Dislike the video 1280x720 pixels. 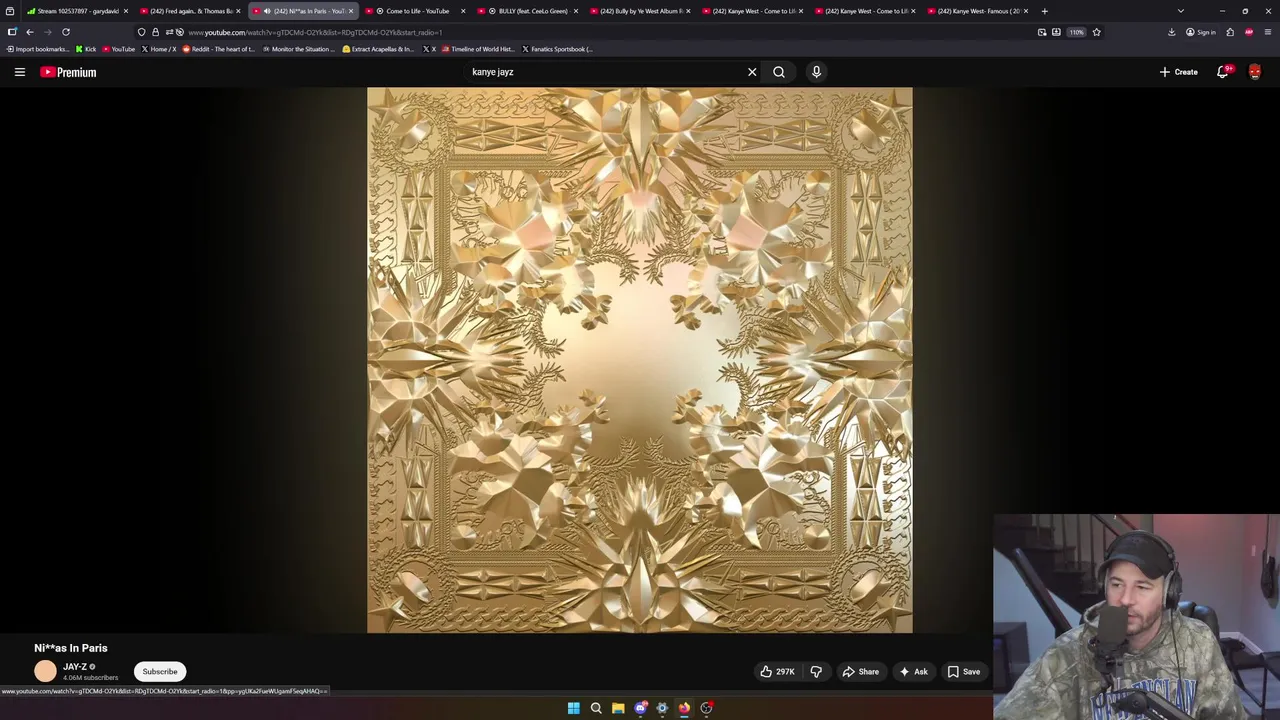pyautogui.click(x=816, y=672)
